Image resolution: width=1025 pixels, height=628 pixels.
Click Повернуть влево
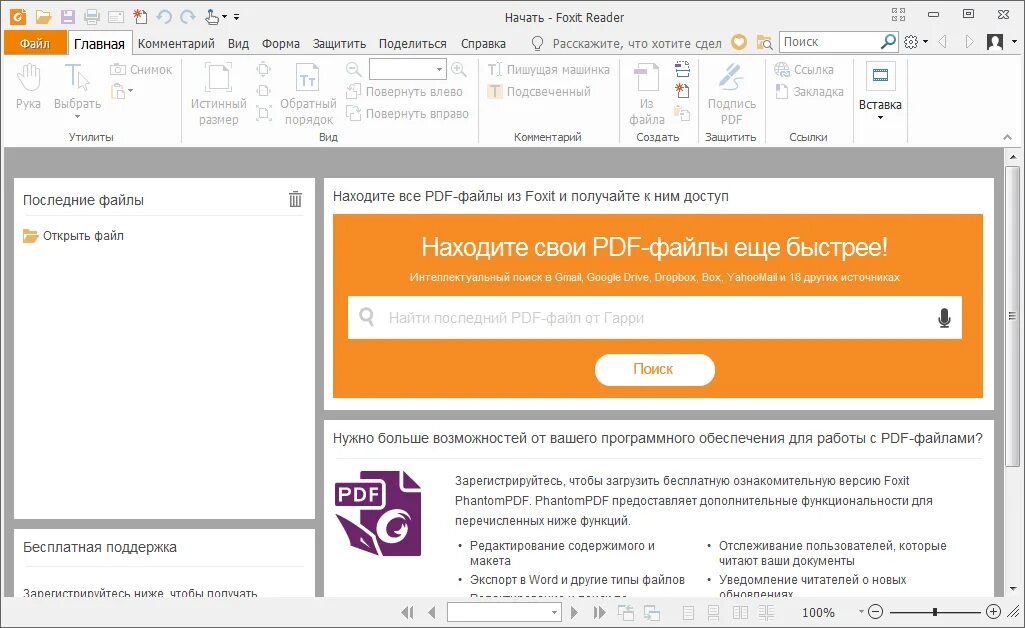coord(404,91)
